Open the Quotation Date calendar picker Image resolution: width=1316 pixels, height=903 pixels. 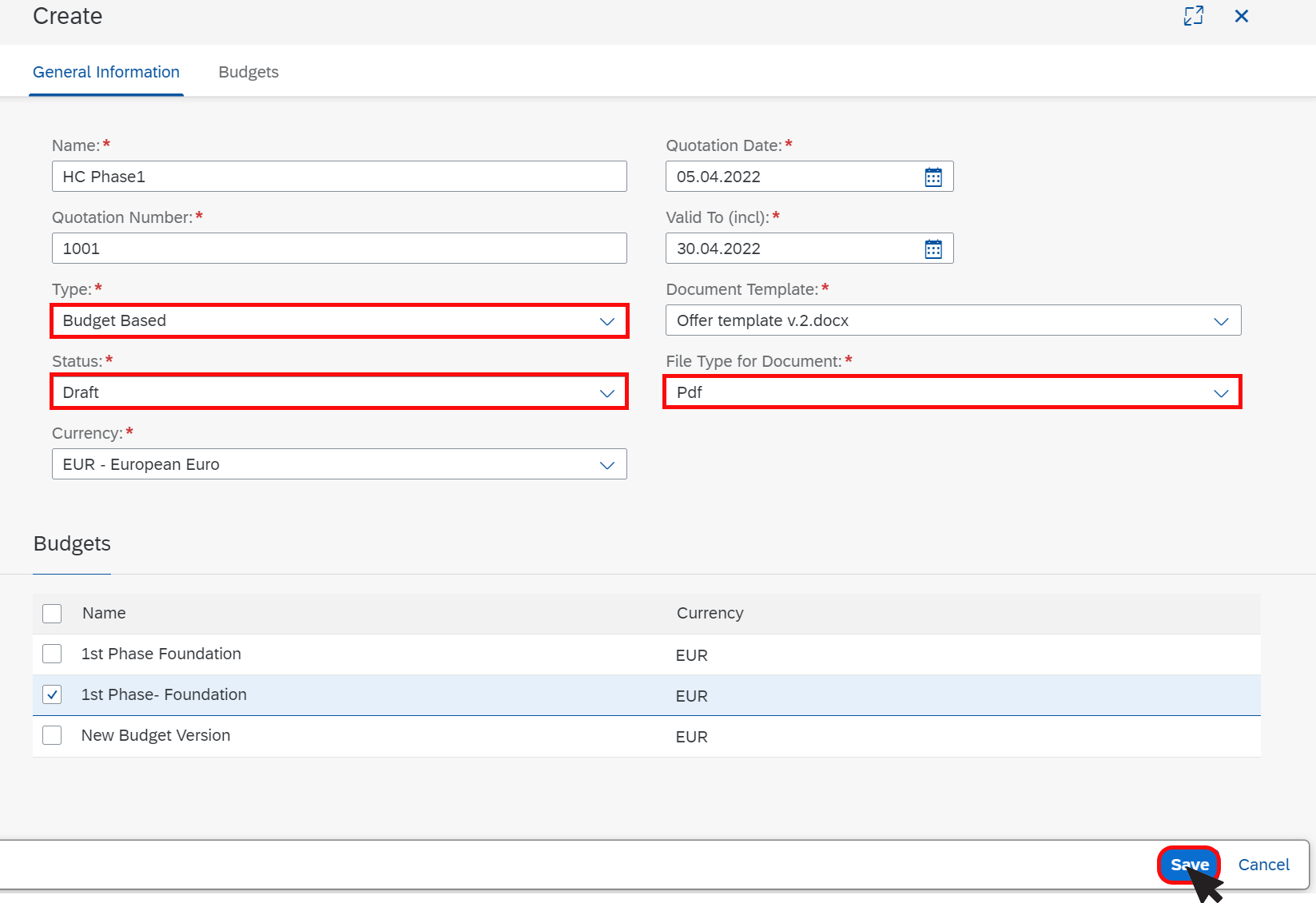click(933, 177)
